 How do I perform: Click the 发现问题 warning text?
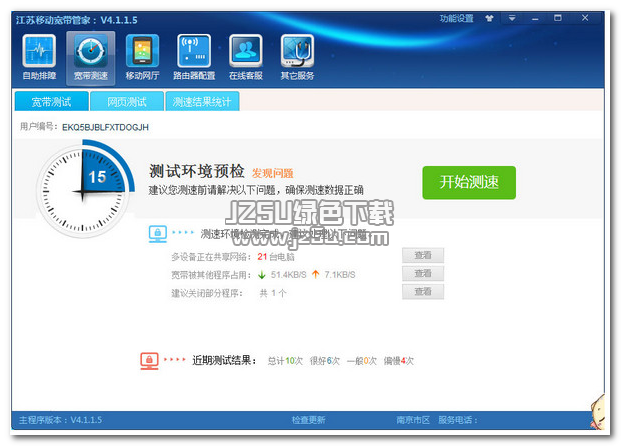point(272,173)
